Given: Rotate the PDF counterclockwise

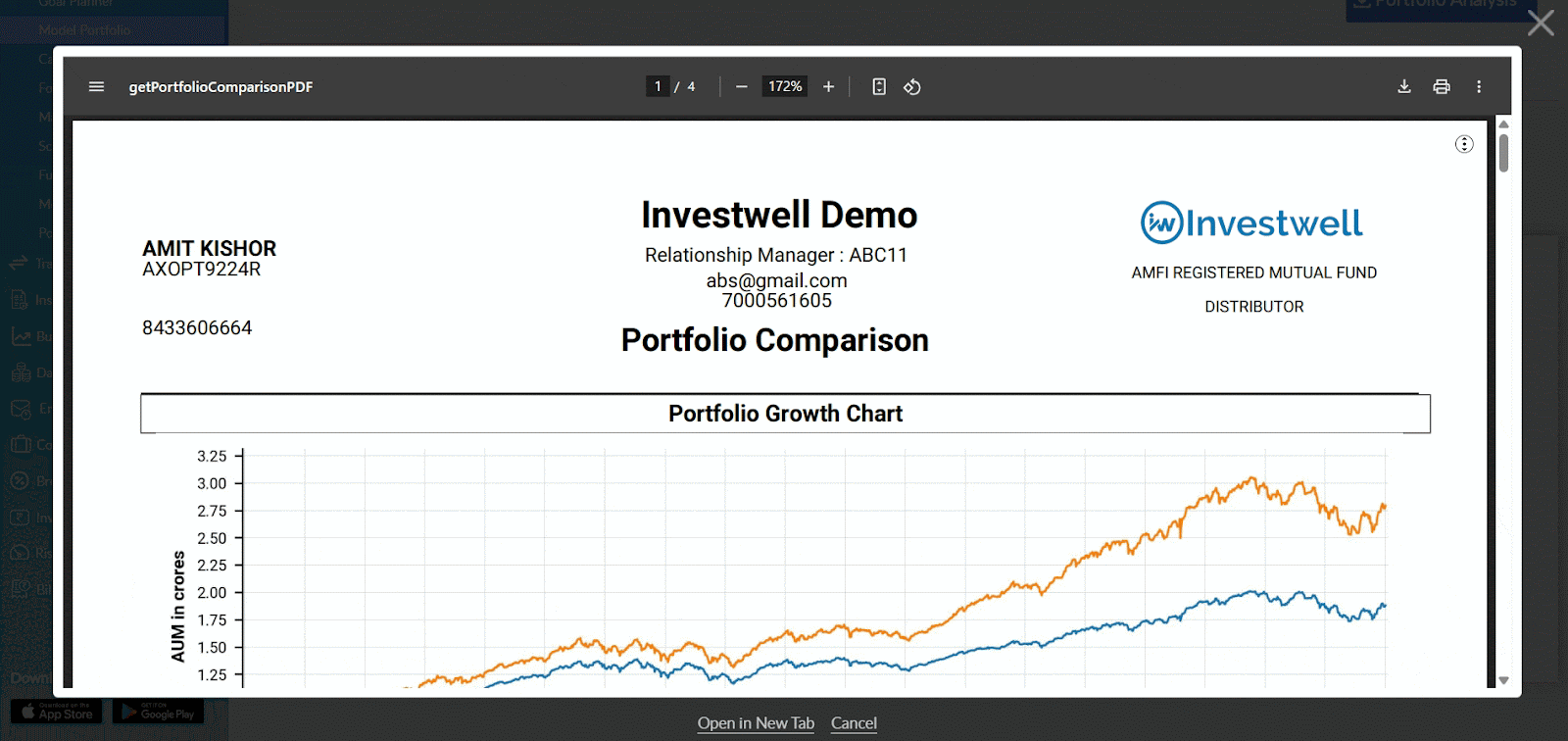Looking at the screenshot, I should [912, 86].
